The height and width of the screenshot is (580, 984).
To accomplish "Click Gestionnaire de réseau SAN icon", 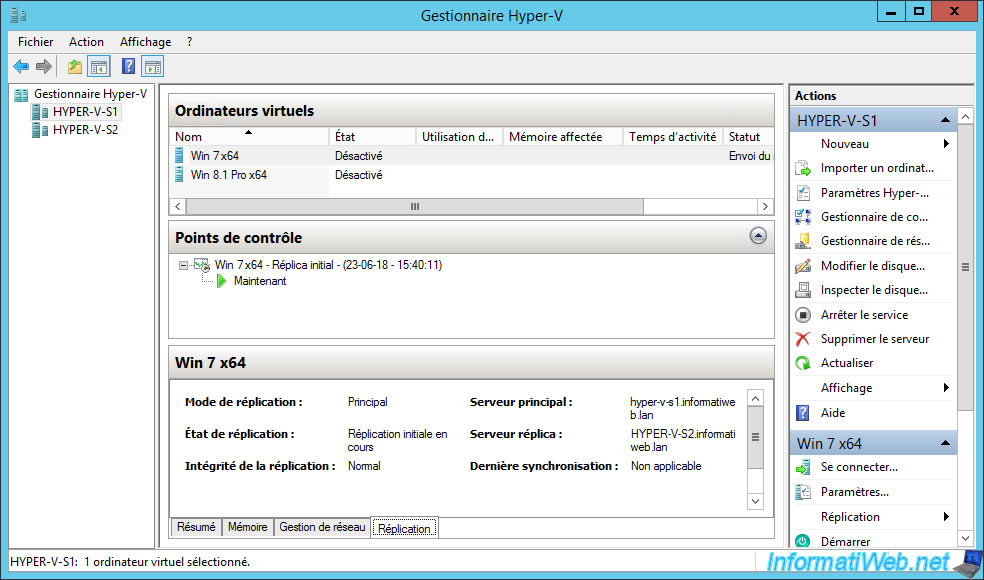I will (x=803, y=241).
